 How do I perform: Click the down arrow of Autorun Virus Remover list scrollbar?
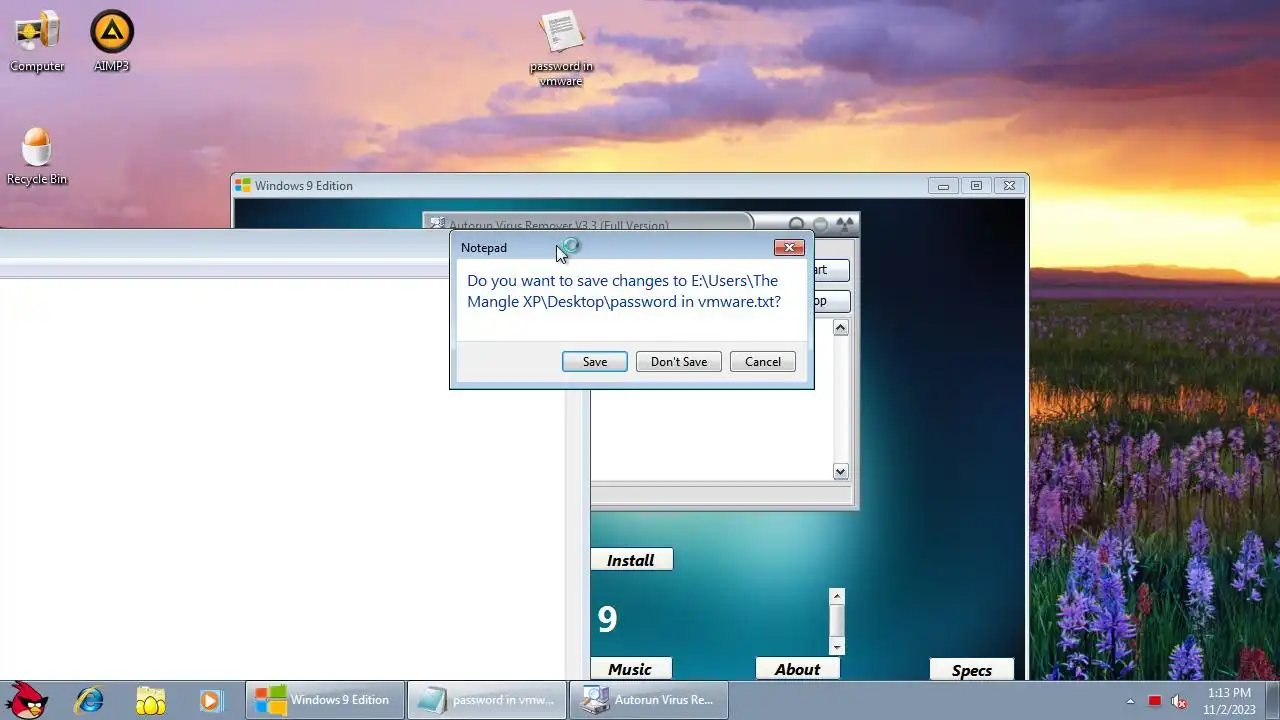point(840,471)
